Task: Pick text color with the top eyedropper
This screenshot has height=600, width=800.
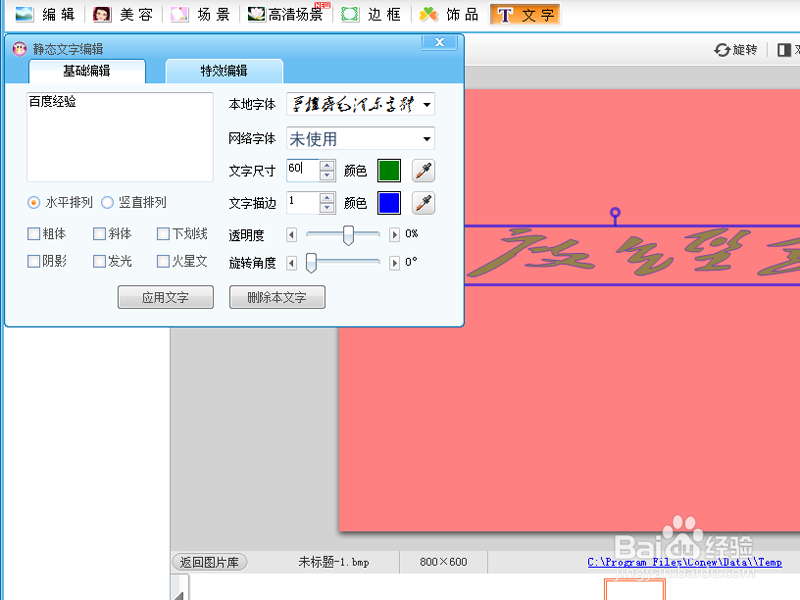Action: pyautogui.click(x=423, y=170)
